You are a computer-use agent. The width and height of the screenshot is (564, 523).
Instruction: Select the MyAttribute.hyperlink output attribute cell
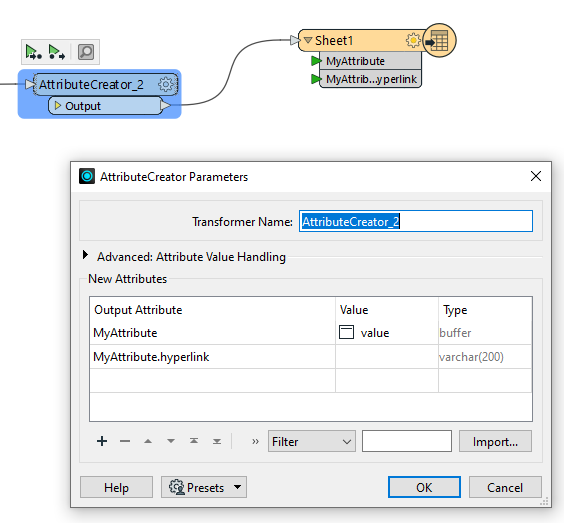(x=212, y=356)
